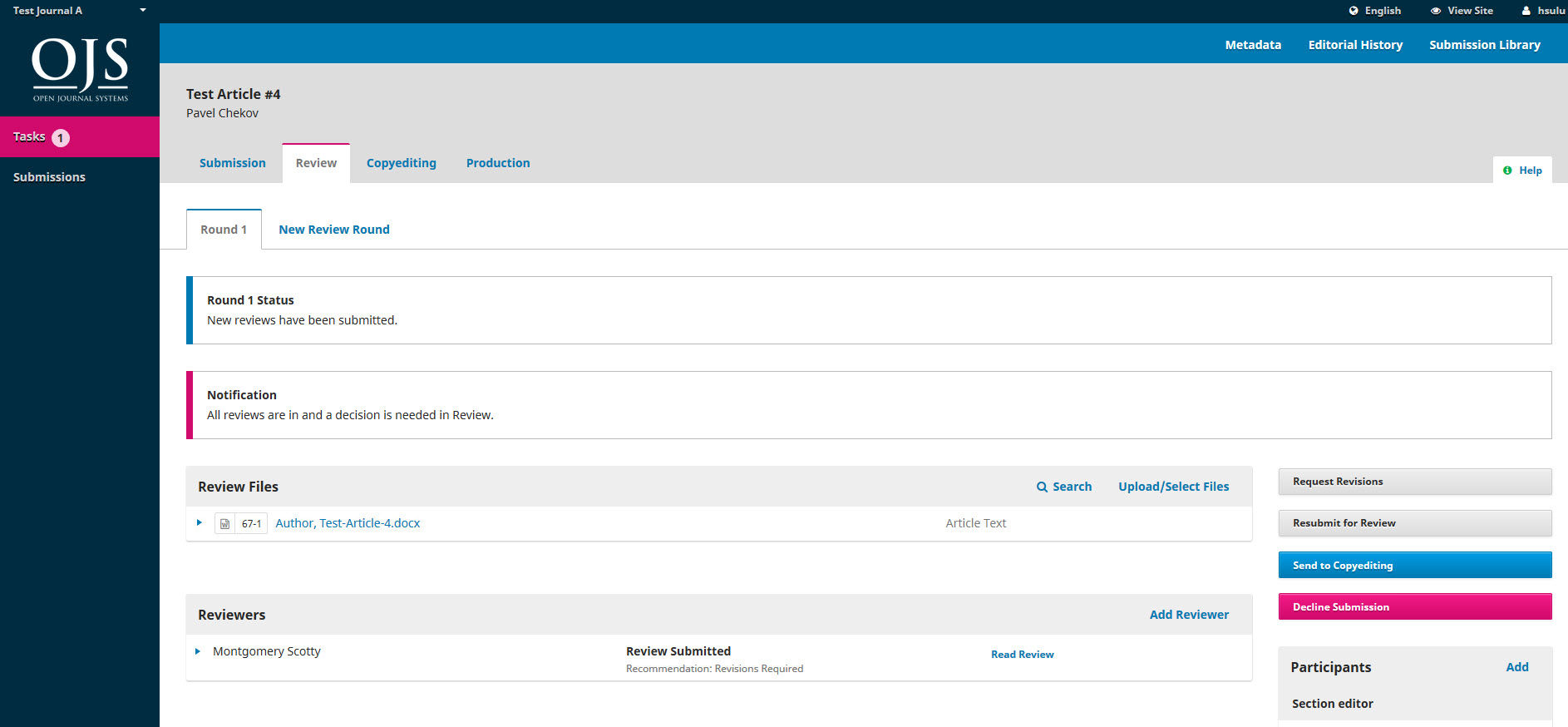Expand the Montgomery Scotty reviewer row

(x=198, y=651)
